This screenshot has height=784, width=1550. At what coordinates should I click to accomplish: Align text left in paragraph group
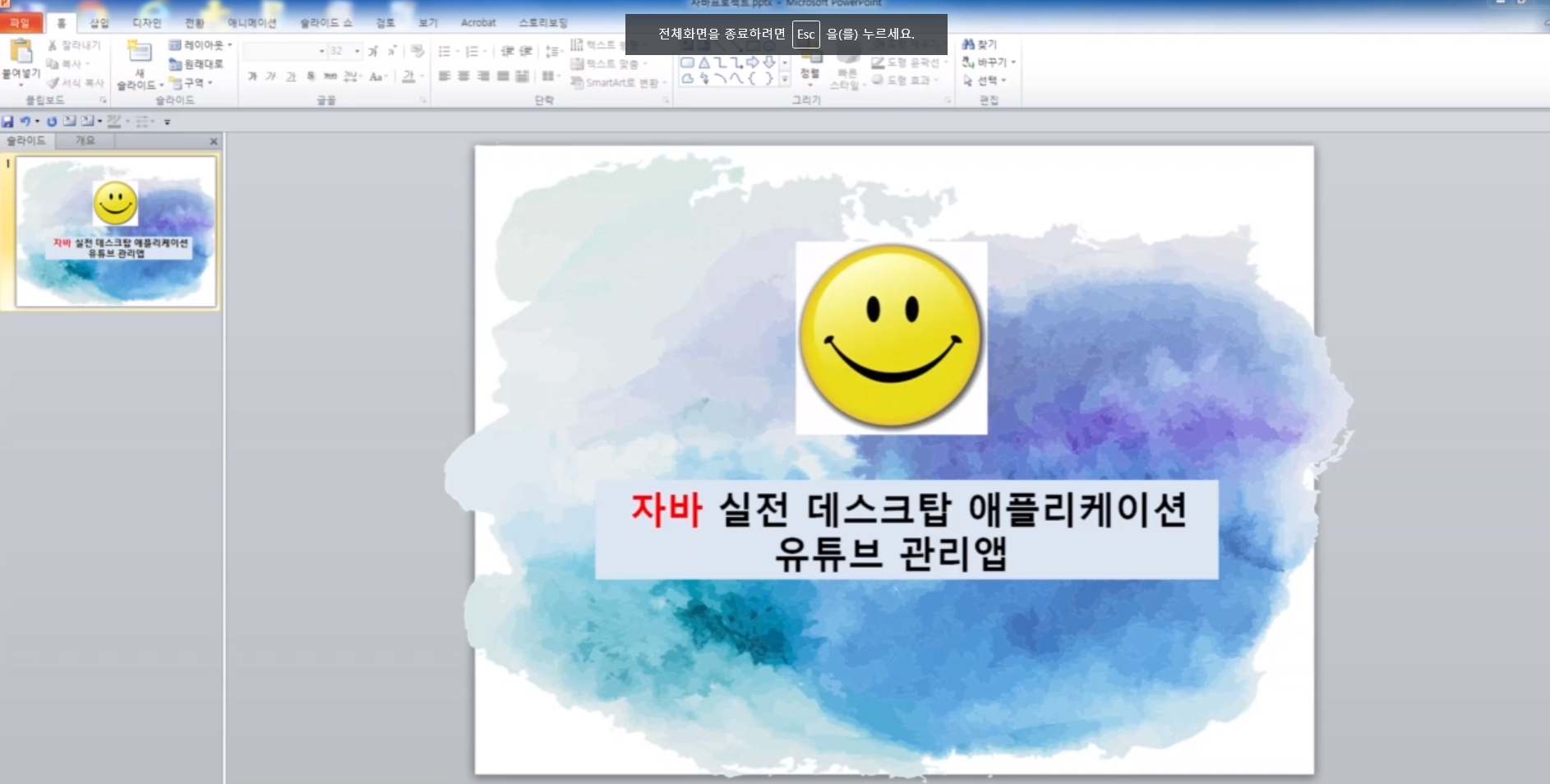click(445, 76)
